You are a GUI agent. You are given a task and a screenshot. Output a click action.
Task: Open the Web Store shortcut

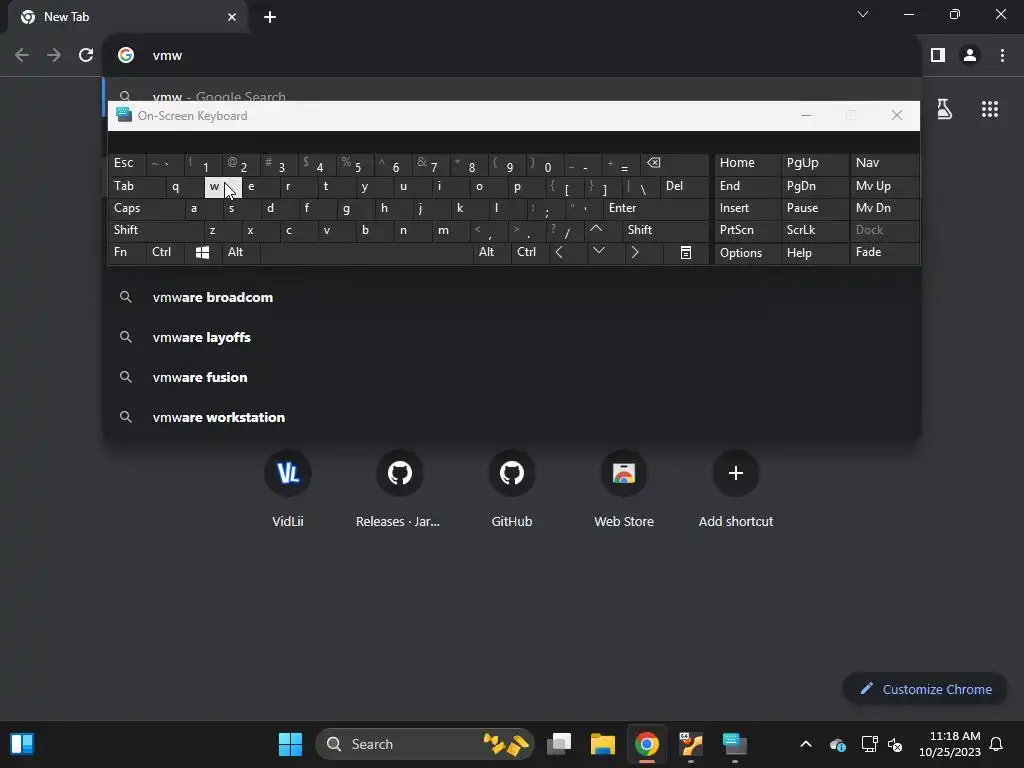point(624,488)
